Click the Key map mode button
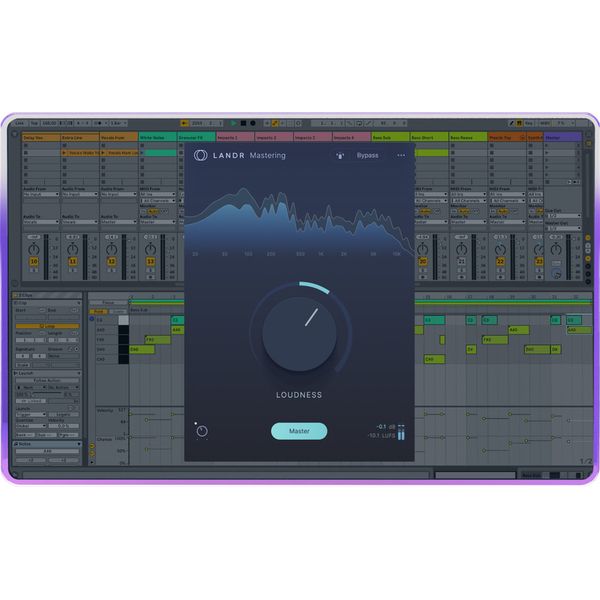 529,123
